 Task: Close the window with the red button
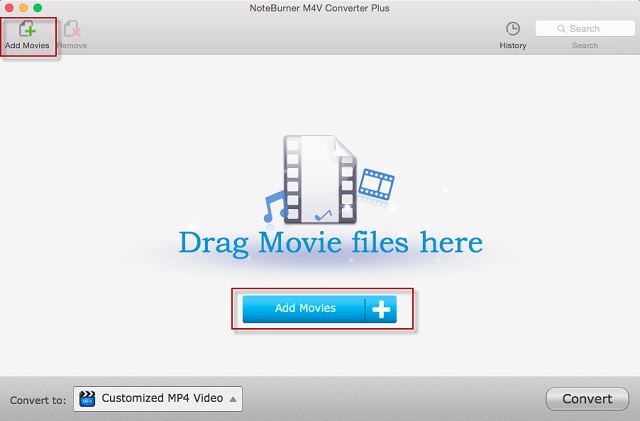pos(9,7)
